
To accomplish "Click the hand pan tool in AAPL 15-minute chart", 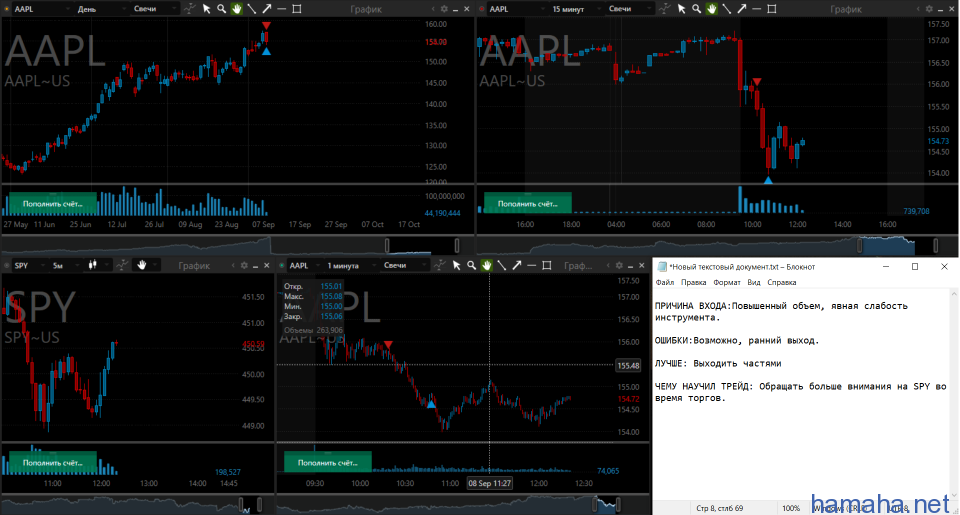I will coord(711,9).
